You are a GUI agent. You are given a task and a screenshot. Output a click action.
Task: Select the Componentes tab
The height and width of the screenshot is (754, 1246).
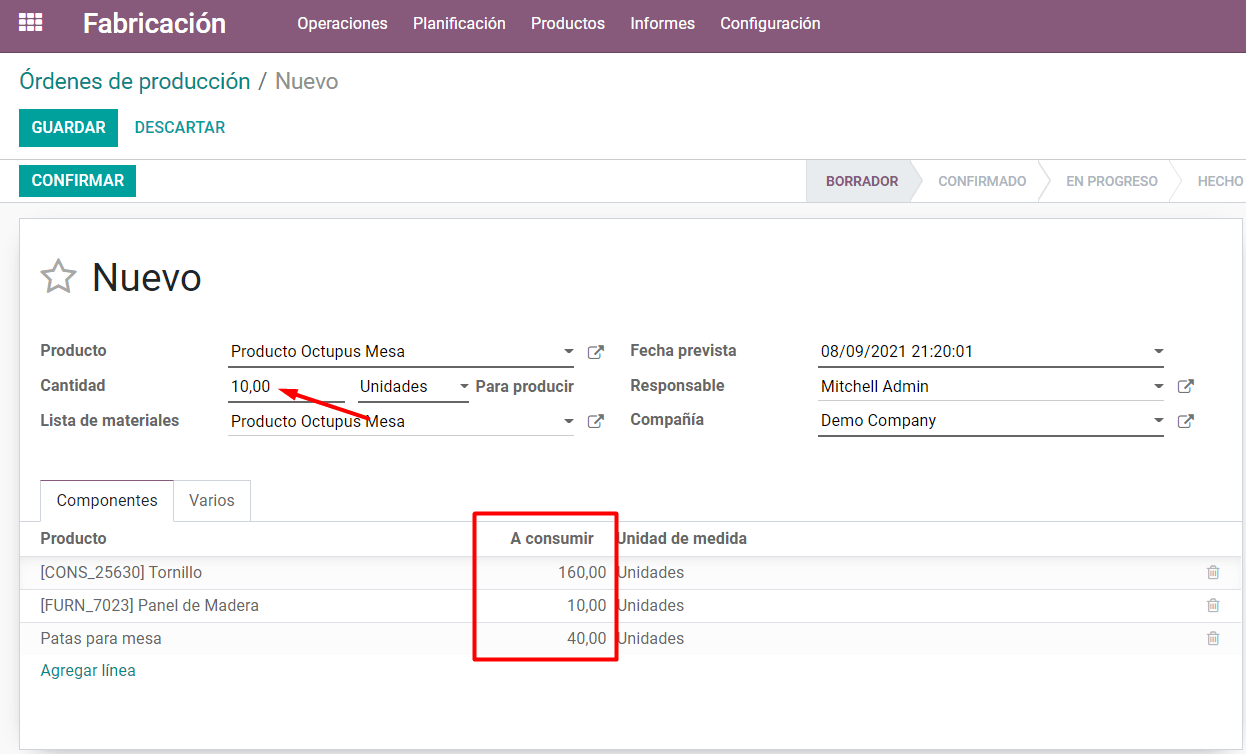click(106, 500)
